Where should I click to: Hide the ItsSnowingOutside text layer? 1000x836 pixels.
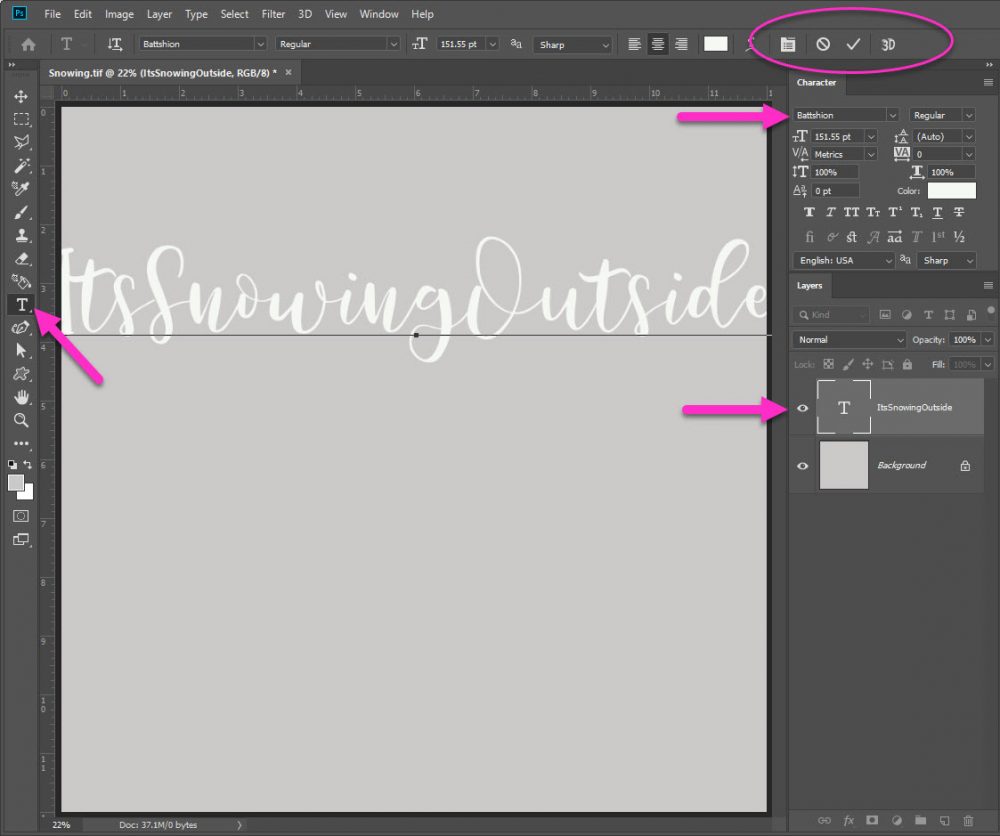[802, 408]
